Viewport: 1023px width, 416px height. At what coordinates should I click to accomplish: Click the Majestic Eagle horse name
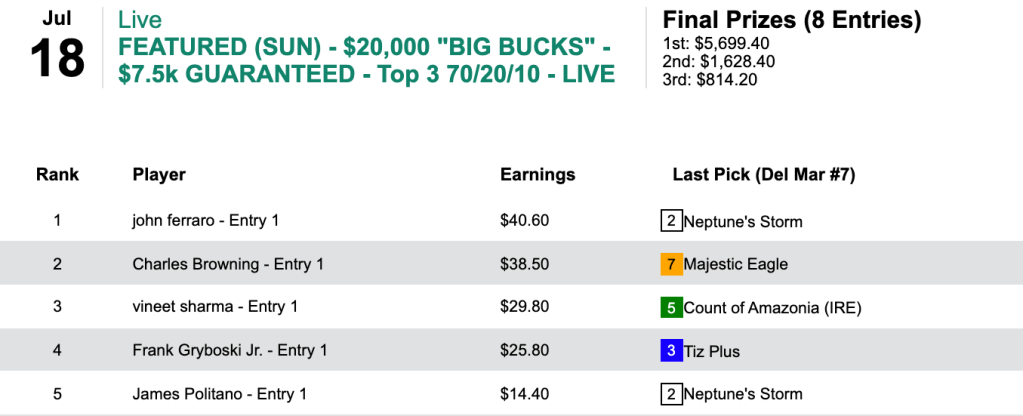click(735, 264)
